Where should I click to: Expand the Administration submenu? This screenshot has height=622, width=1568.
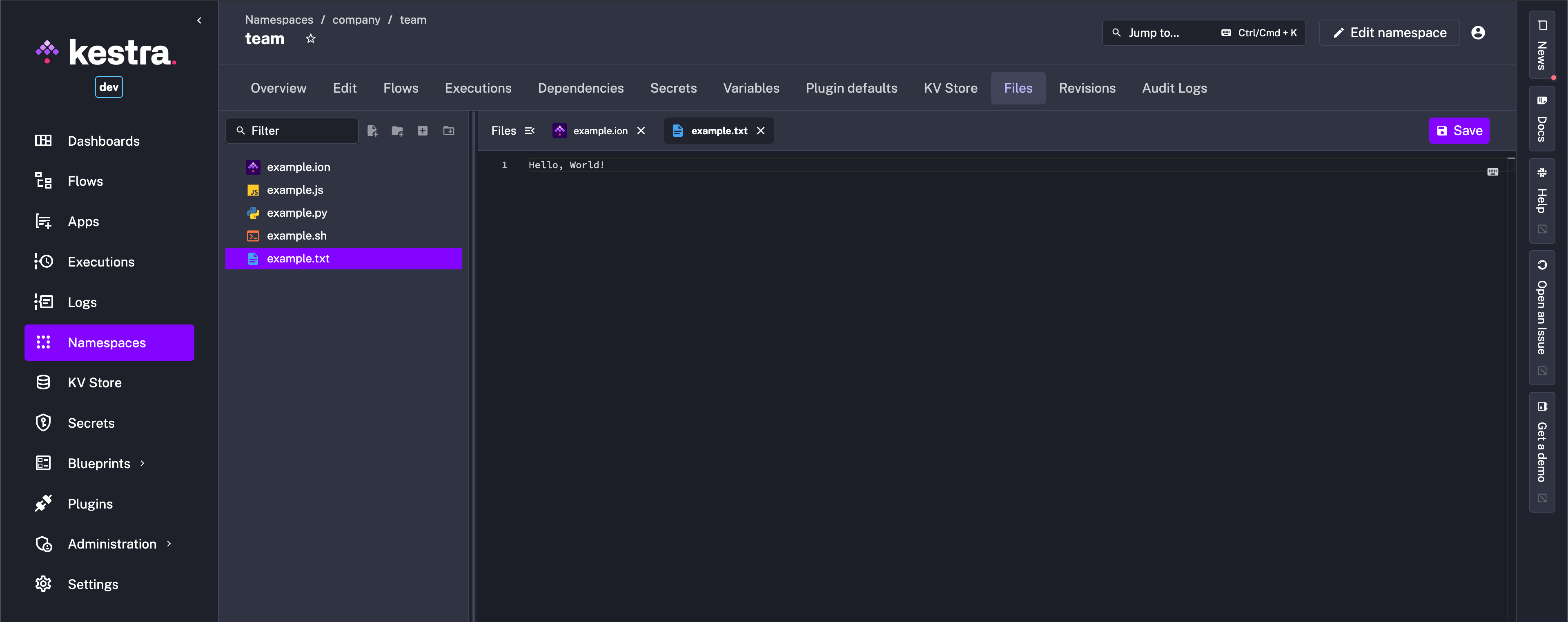click(169, 544)
